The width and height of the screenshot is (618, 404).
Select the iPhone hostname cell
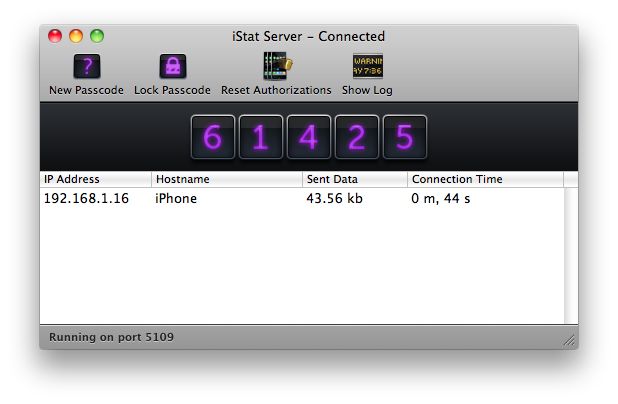(176, 198)
